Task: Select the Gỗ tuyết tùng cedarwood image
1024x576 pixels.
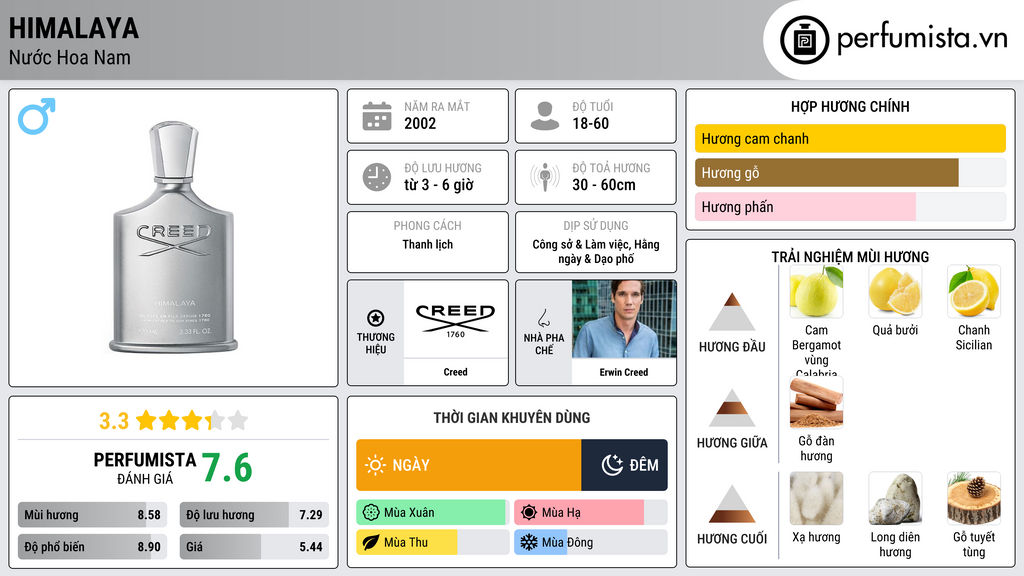Action: tap(974, 498)
